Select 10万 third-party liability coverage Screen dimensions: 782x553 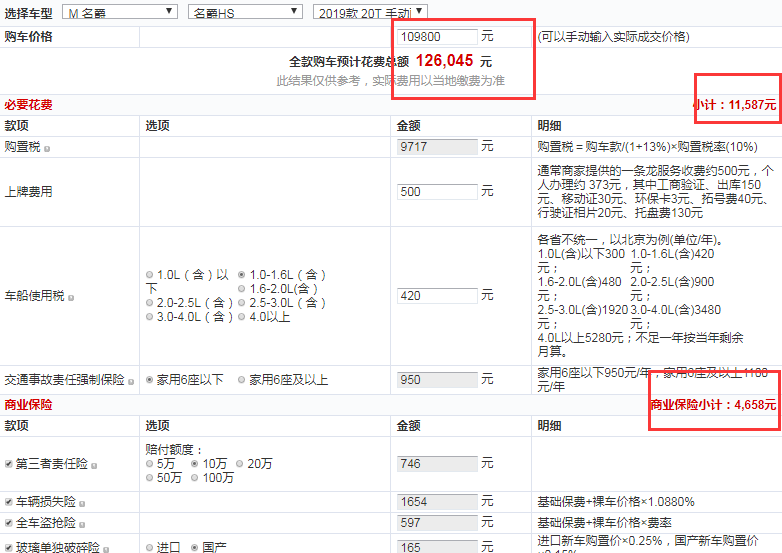195,464
